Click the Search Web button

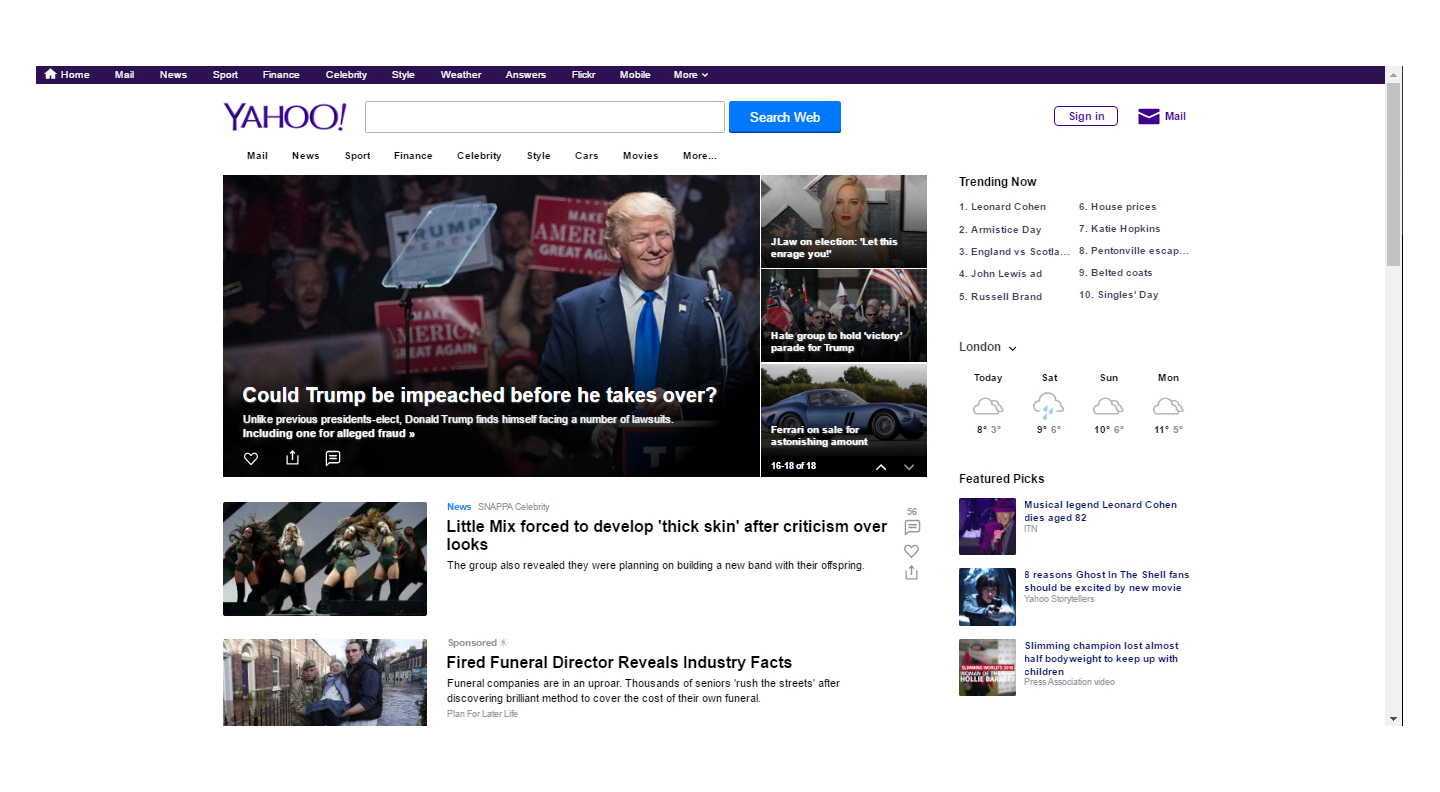785,117
